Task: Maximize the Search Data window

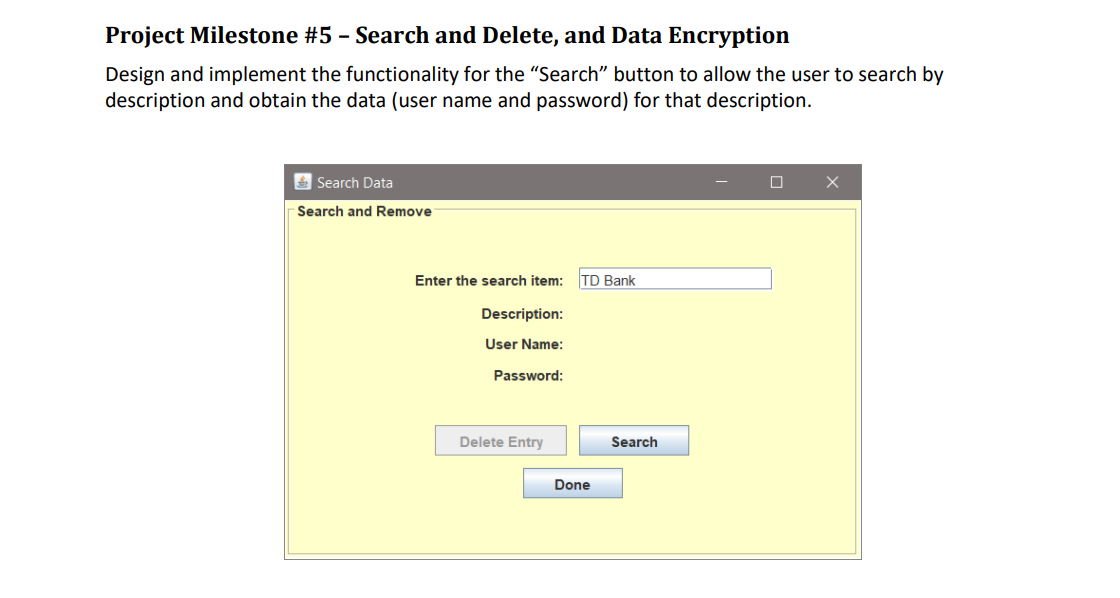Action: coord(776,182)
